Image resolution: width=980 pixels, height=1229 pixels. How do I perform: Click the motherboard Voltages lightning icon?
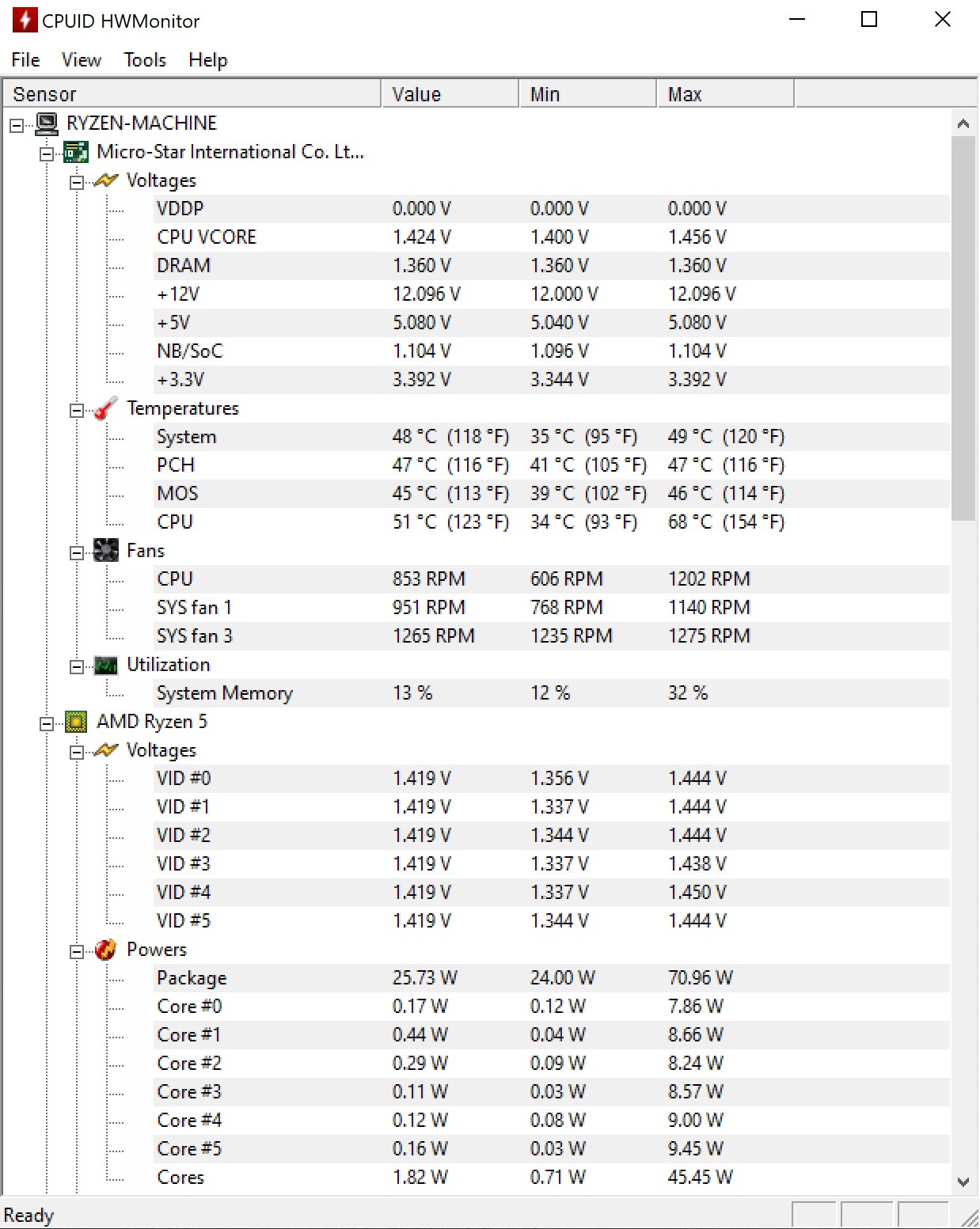pos(106,180)
